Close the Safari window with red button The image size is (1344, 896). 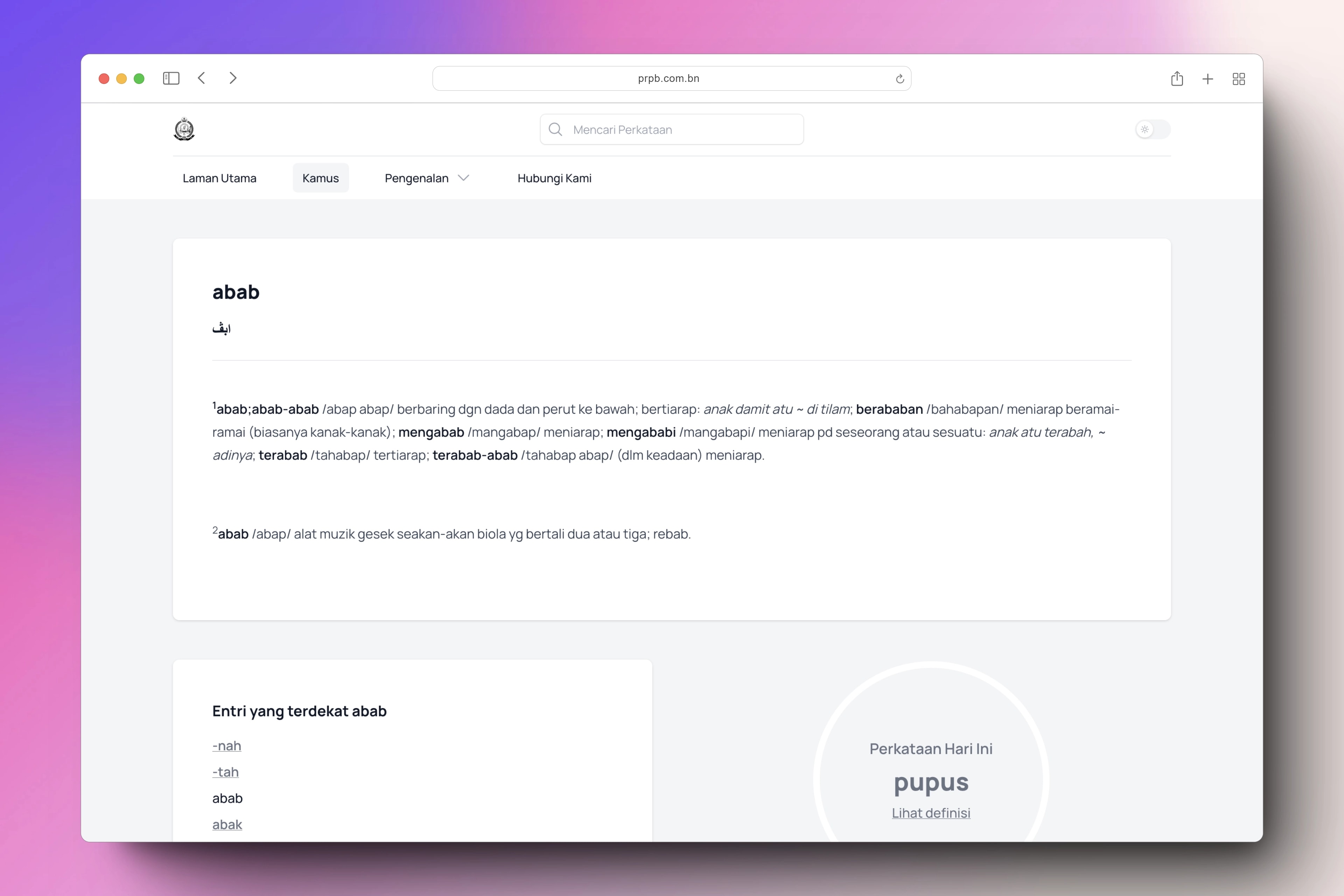coord(104,79)
